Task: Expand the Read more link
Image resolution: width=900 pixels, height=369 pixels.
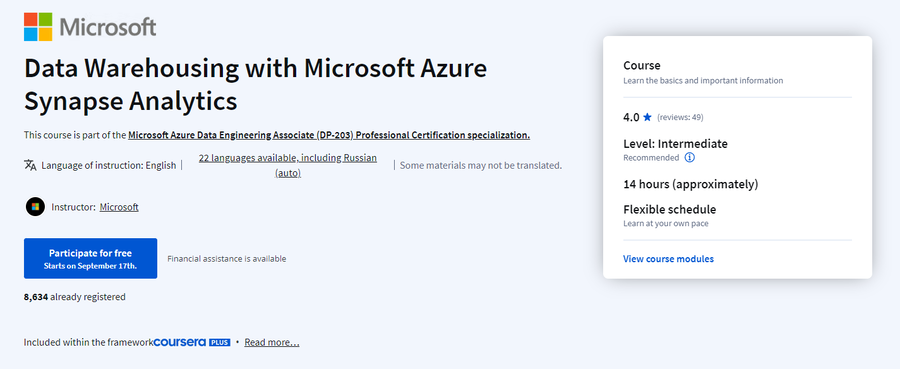Action: (271, 342)
